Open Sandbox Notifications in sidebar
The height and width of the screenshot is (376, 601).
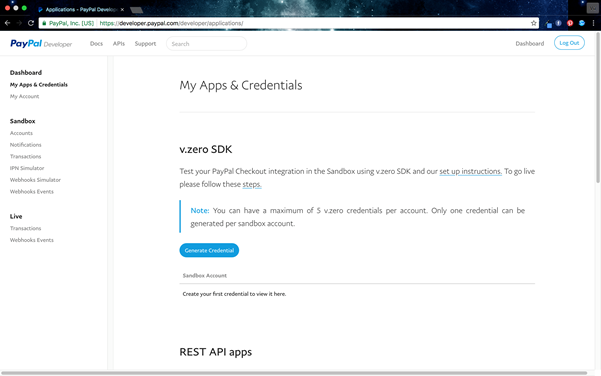coord(26,144)
